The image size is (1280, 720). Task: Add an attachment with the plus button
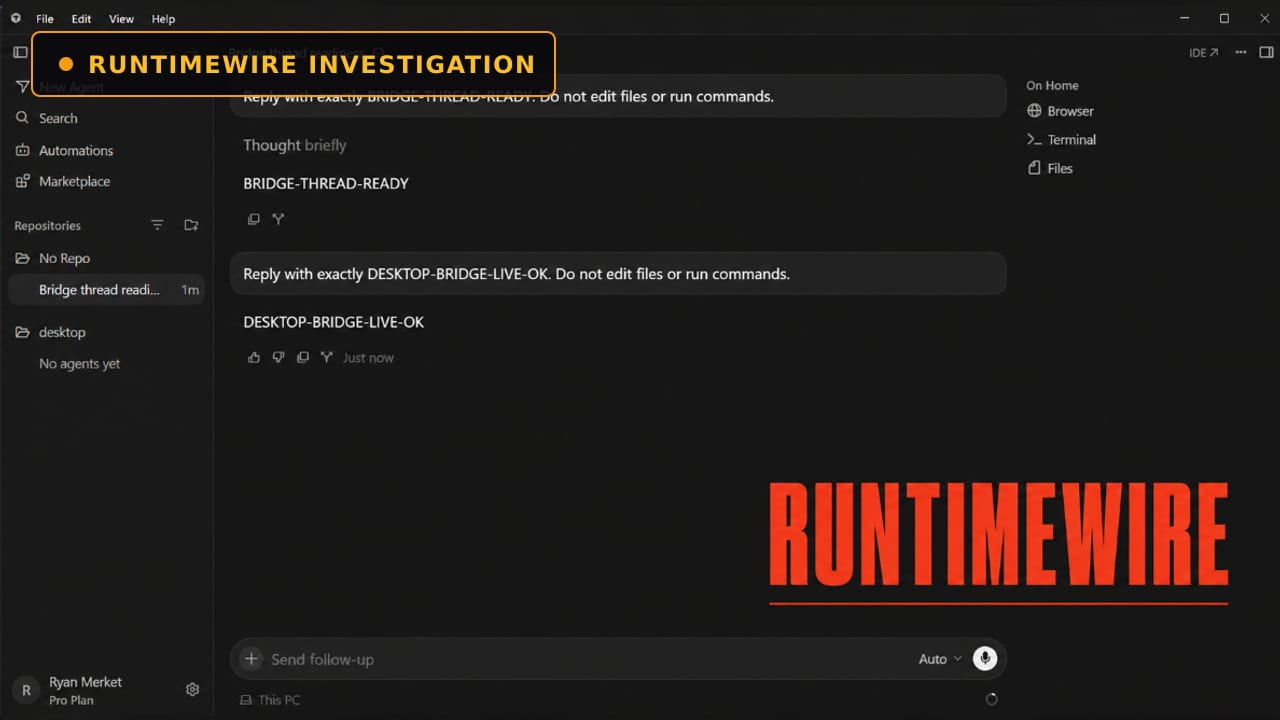[x=252, y=659]
